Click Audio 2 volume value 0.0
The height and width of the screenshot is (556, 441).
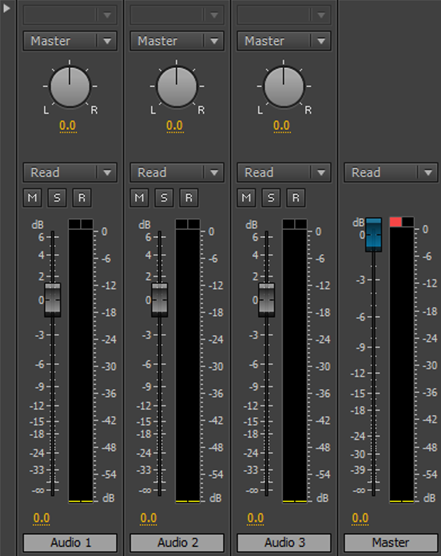tap(149, 518)
